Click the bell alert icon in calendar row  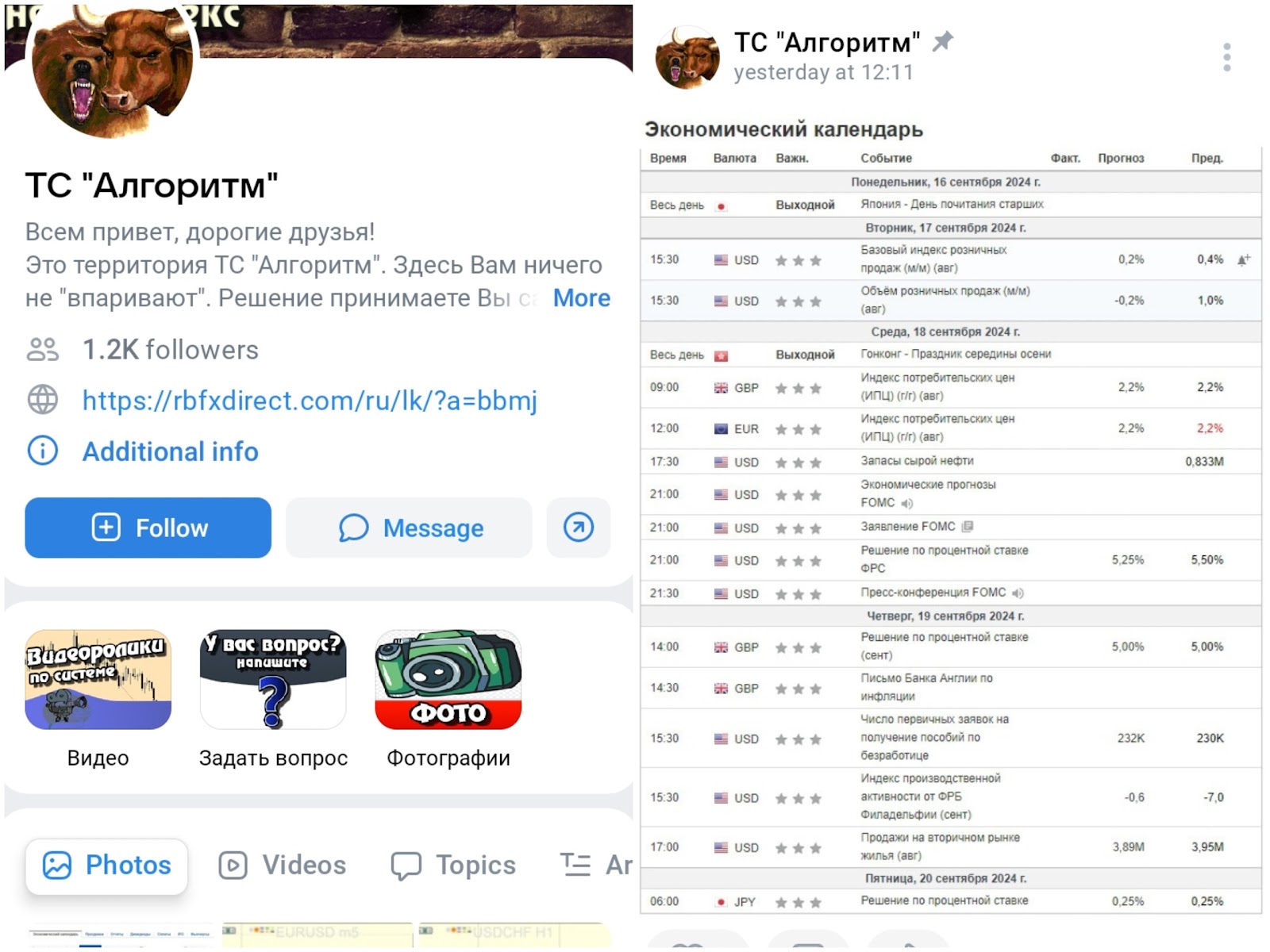click(1244, 259)
